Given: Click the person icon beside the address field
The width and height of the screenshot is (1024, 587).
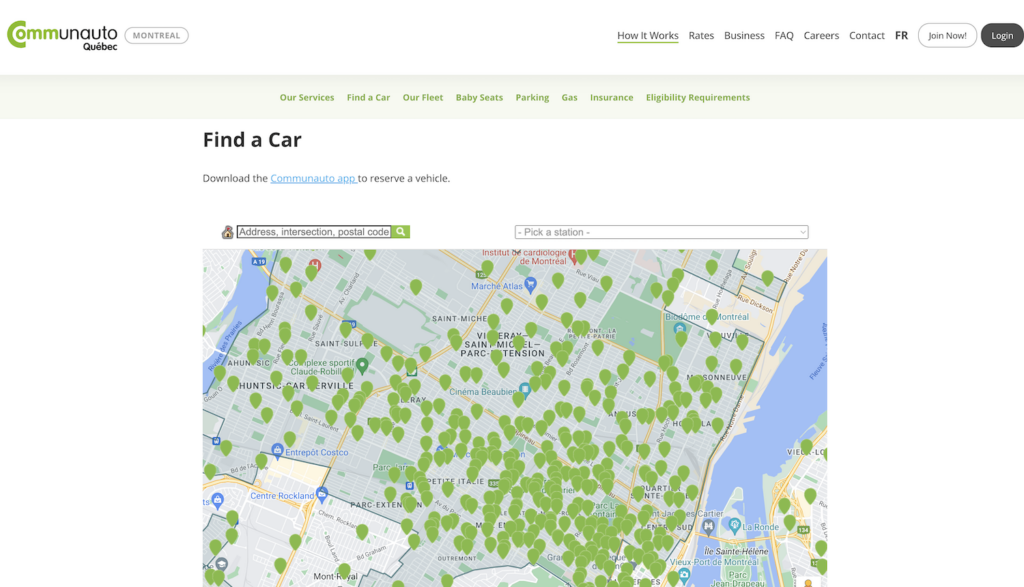Looking at the screenshot, I should (x=227, y=230).
